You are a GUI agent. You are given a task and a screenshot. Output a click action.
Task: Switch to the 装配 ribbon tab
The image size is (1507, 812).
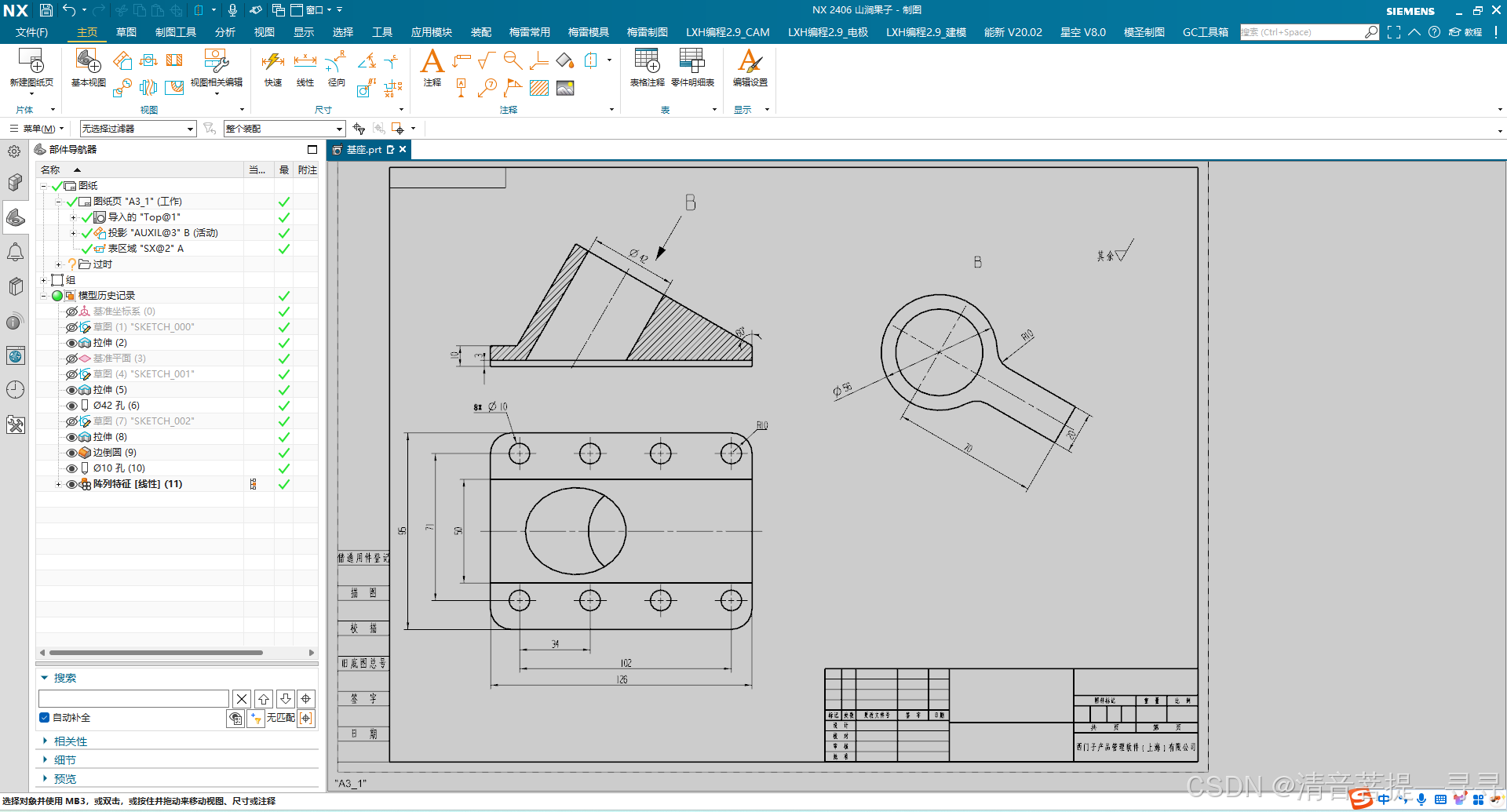coord(480,32)
